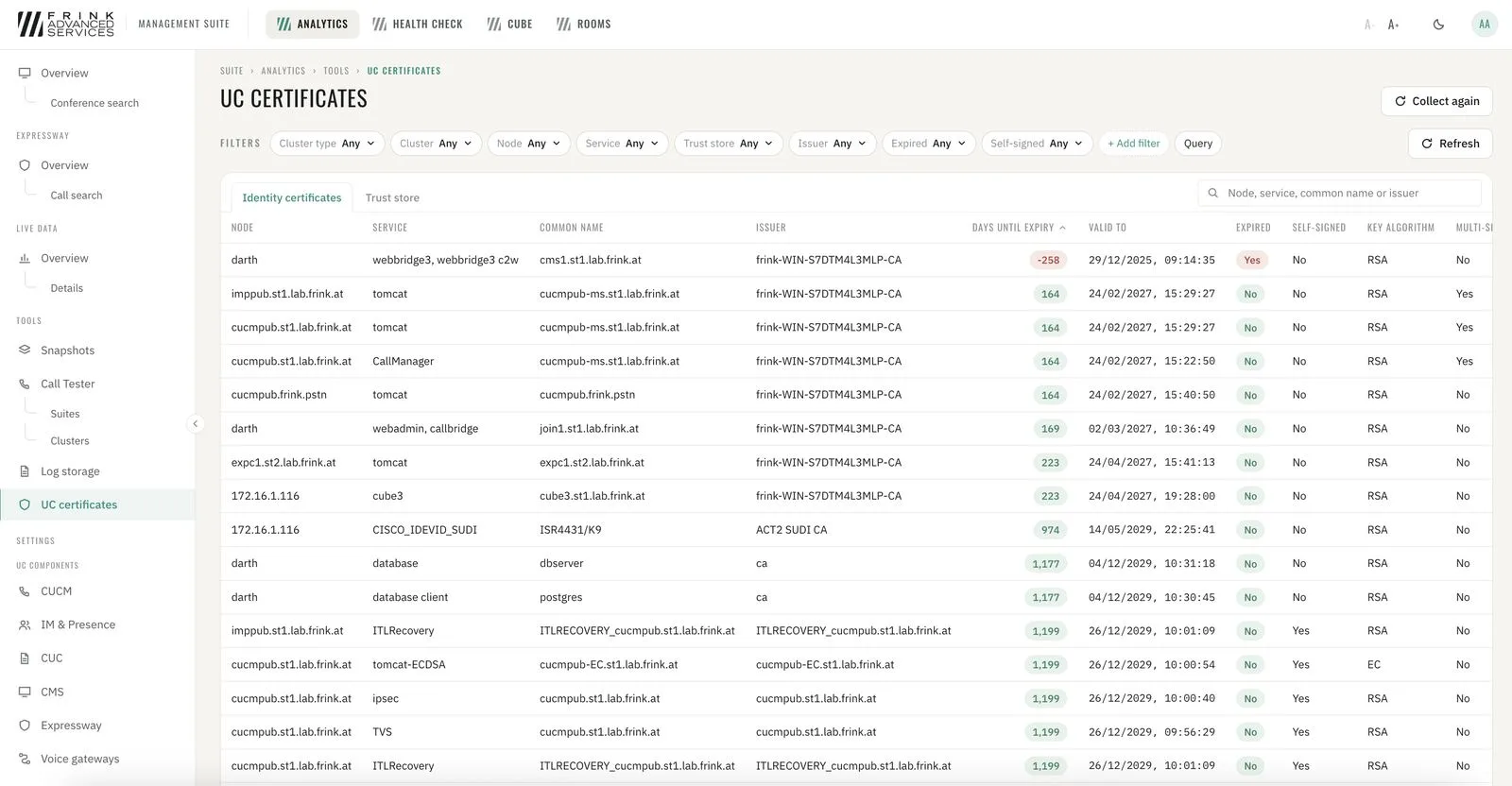
Task: Increase font size with A+ icon
Action: (x=1394, y=25)
